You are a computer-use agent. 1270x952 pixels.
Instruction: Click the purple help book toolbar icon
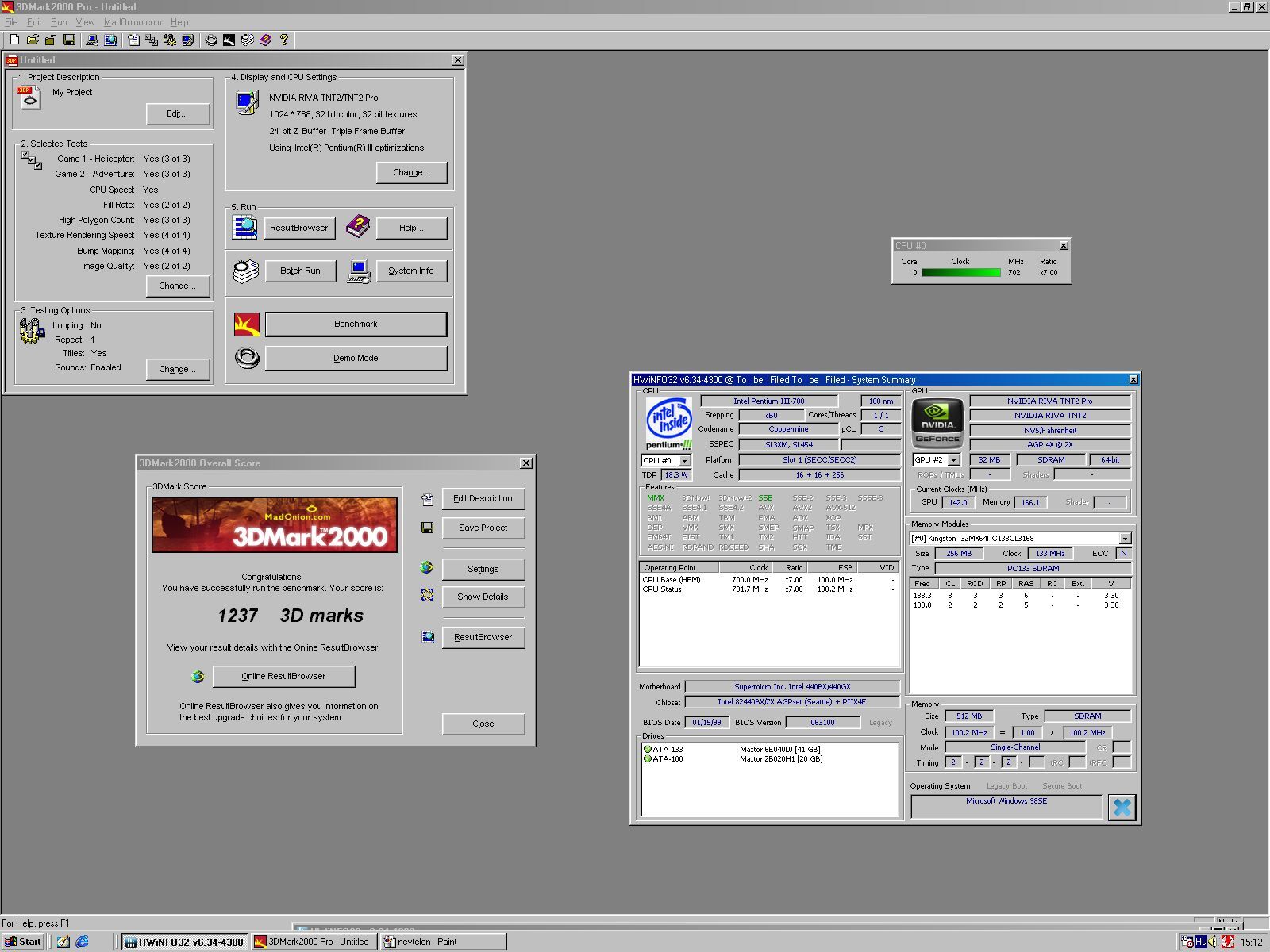266,40
